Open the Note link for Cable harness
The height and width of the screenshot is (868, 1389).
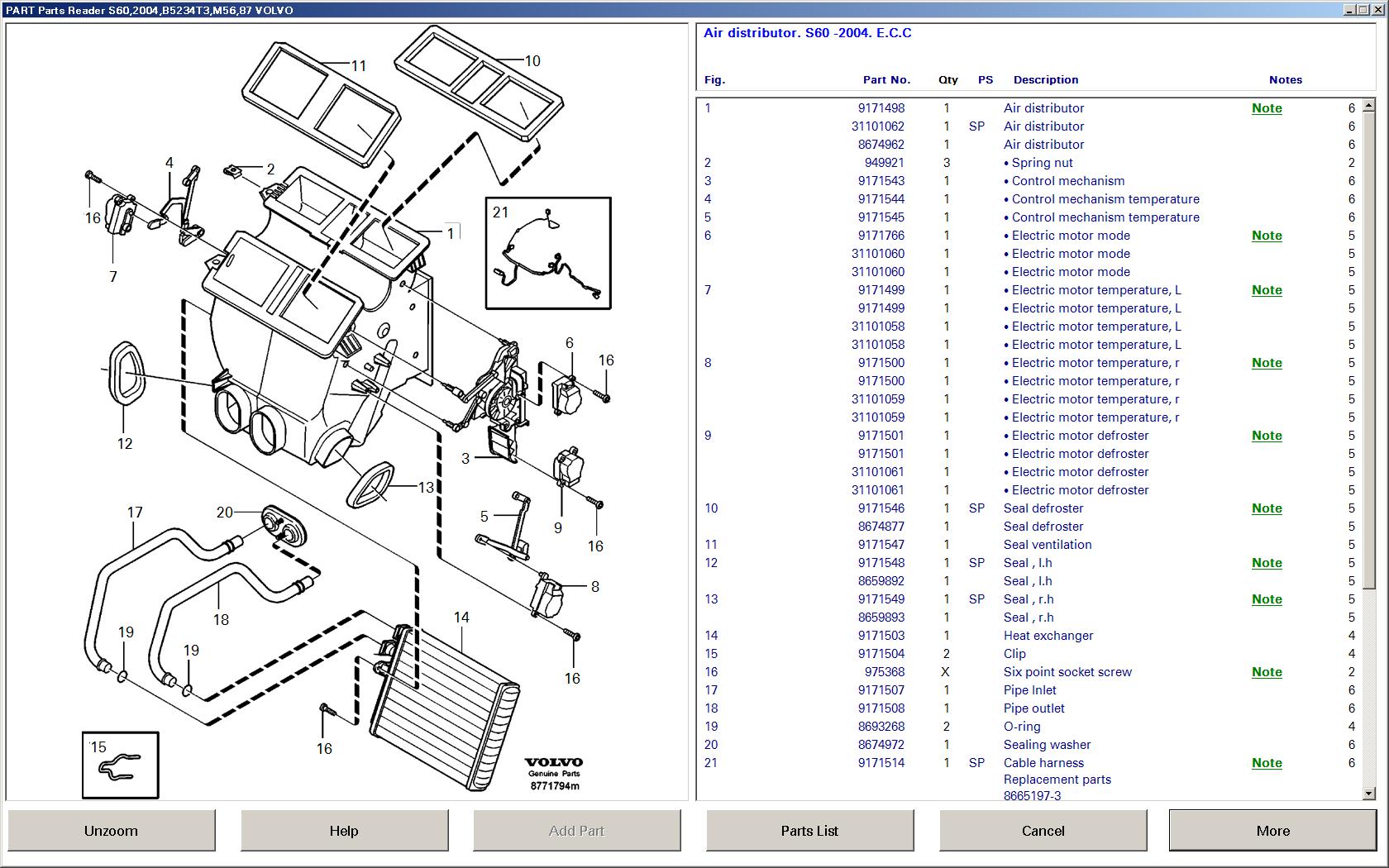tap(1266, 763)
